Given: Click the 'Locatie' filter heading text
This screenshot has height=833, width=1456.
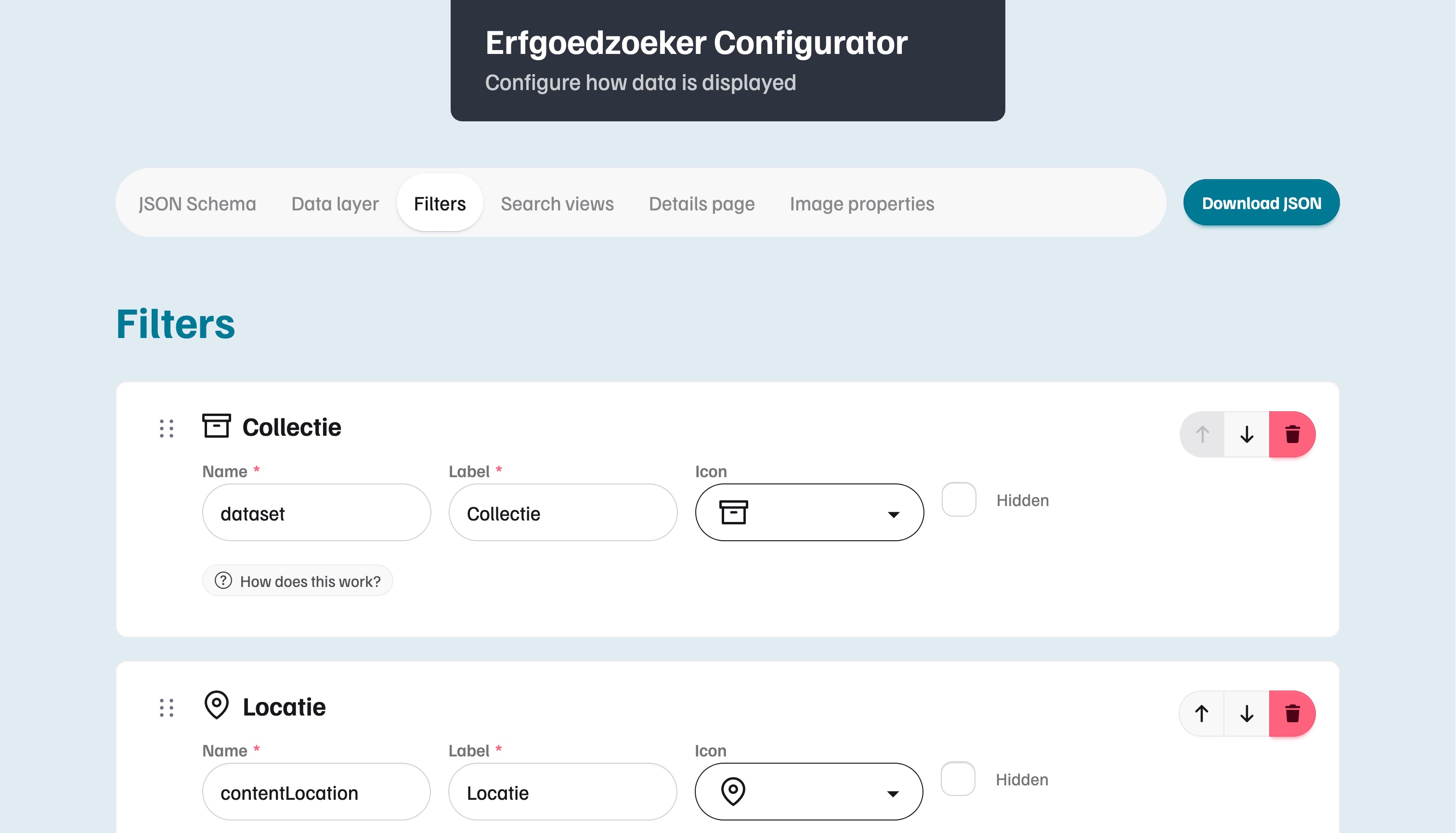Looking at the screenshot, I should (x=285, y=707).
